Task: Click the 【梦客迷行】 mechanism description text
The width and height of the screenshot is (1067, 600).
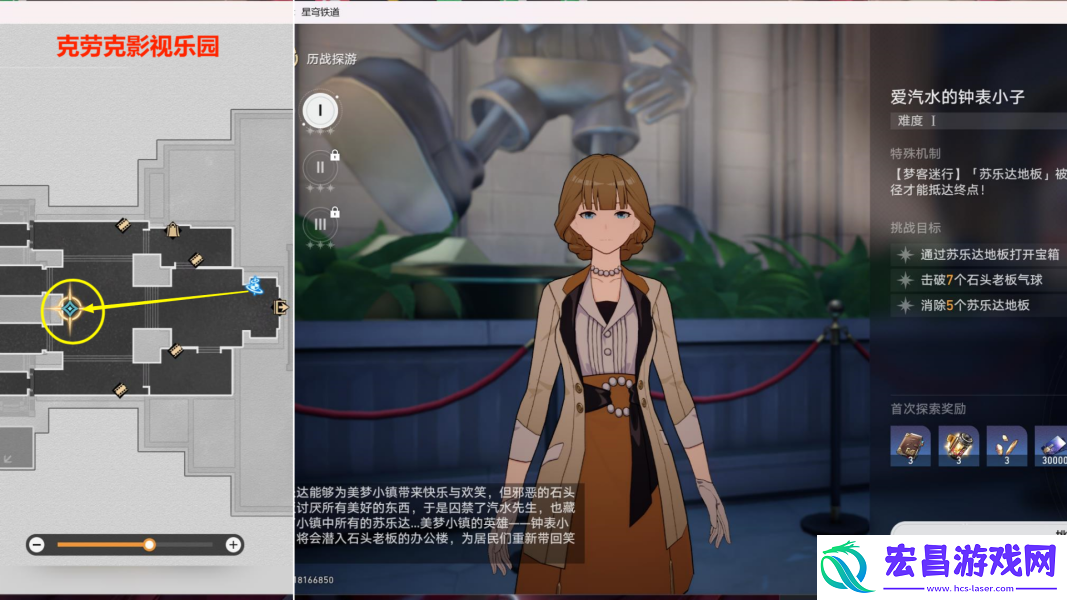Action: (x=979, y=182)
